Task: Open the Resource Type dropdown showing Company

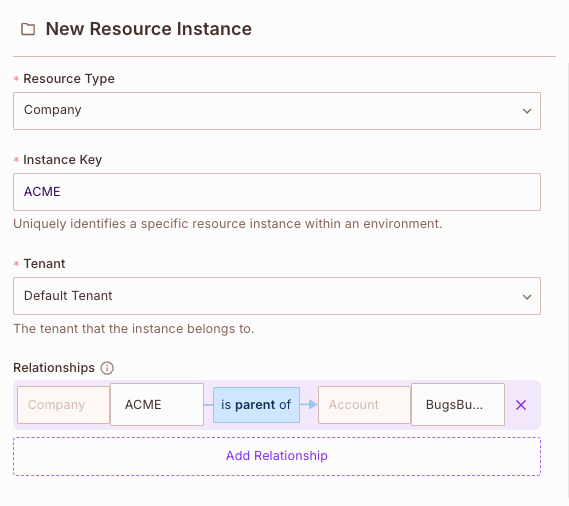Action: pos(277,111)
